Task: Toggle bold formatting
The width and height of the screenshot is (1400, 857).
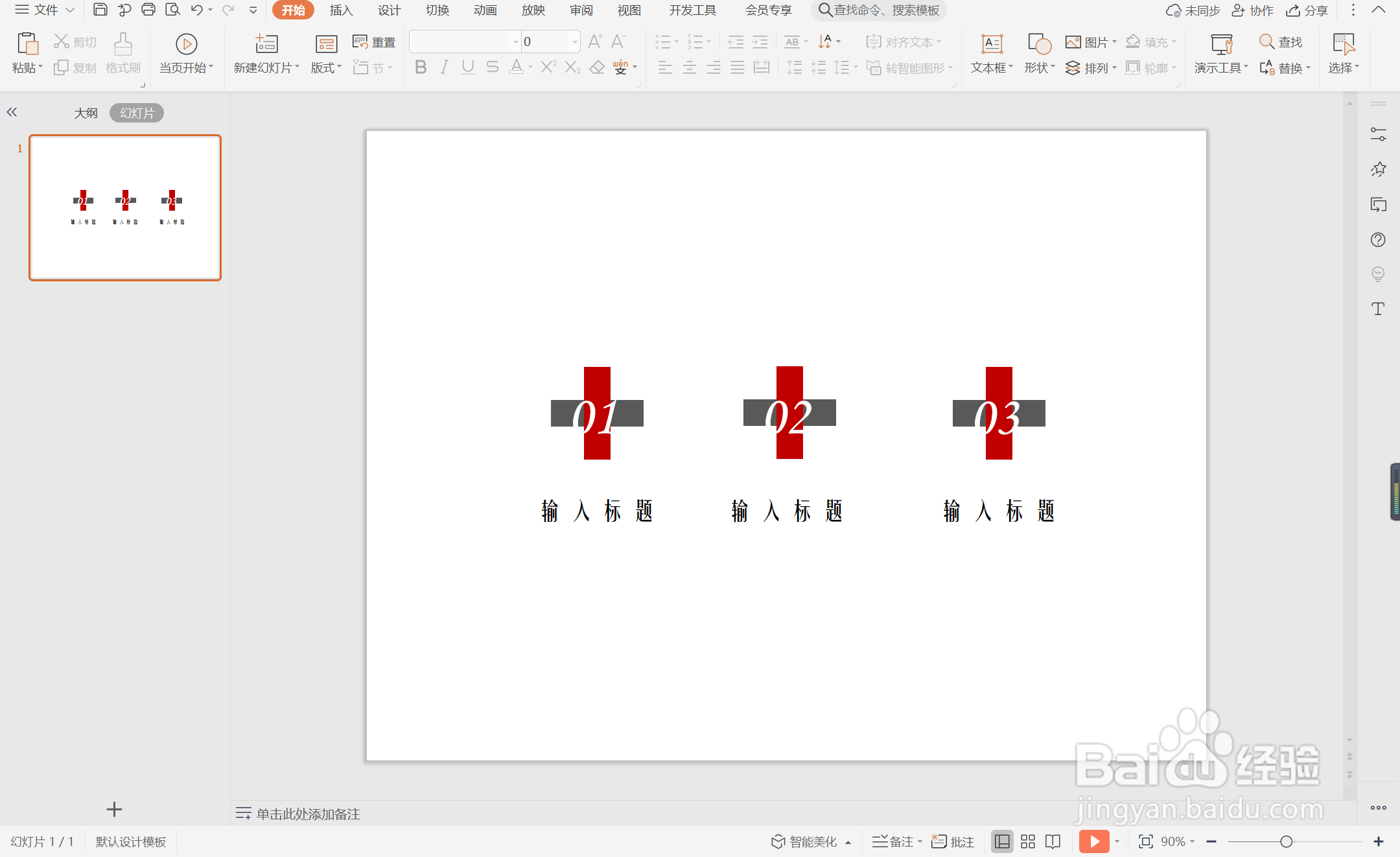Action: point(421,67)
